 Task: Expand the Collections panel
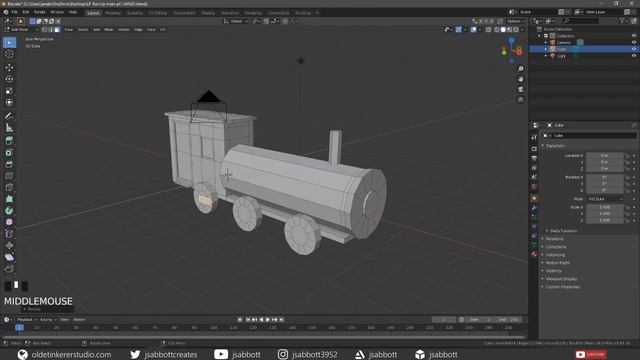[x=556, y=247]
